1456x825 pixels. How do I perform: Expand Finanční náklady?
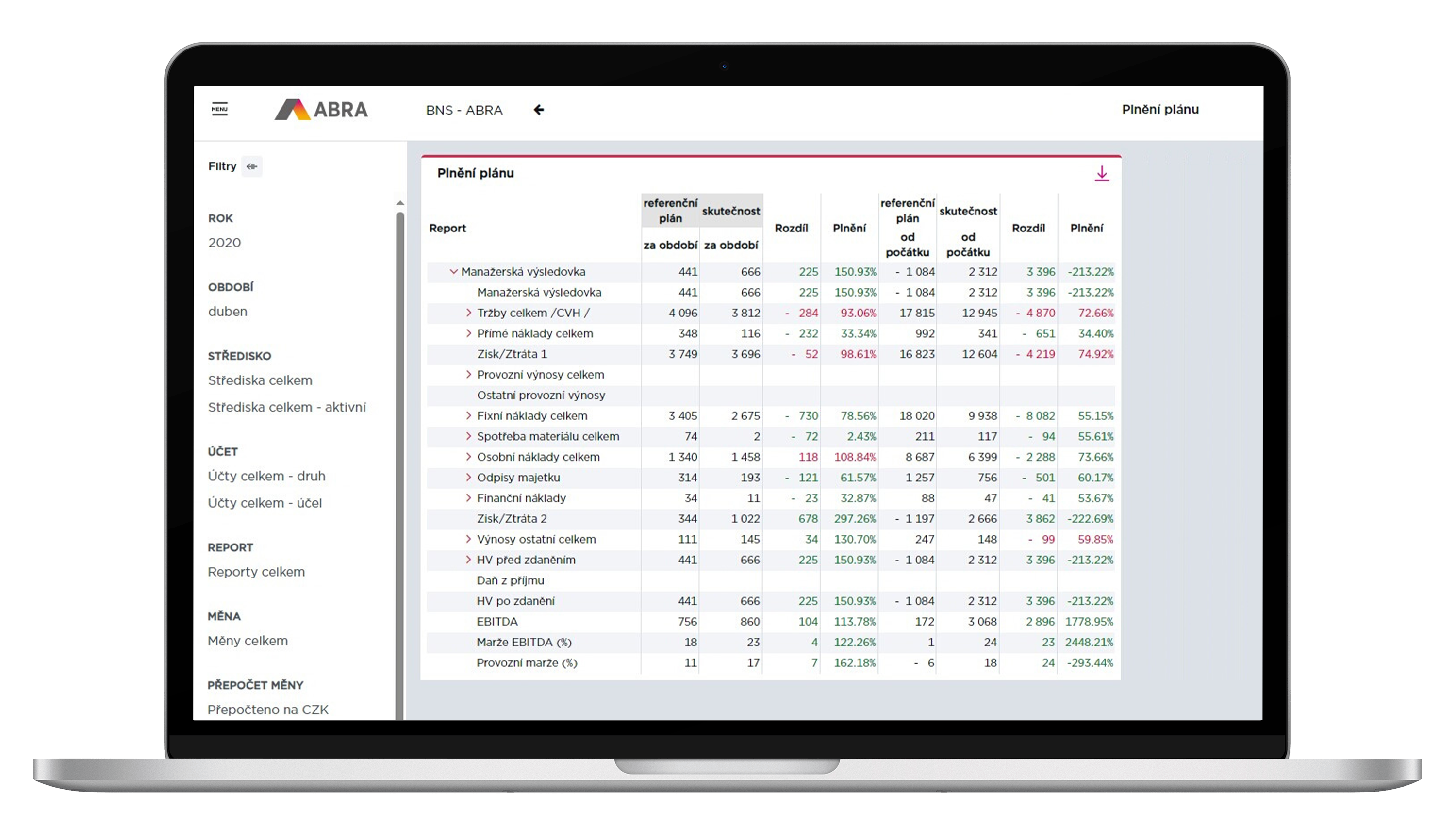[x=468, y=498]
